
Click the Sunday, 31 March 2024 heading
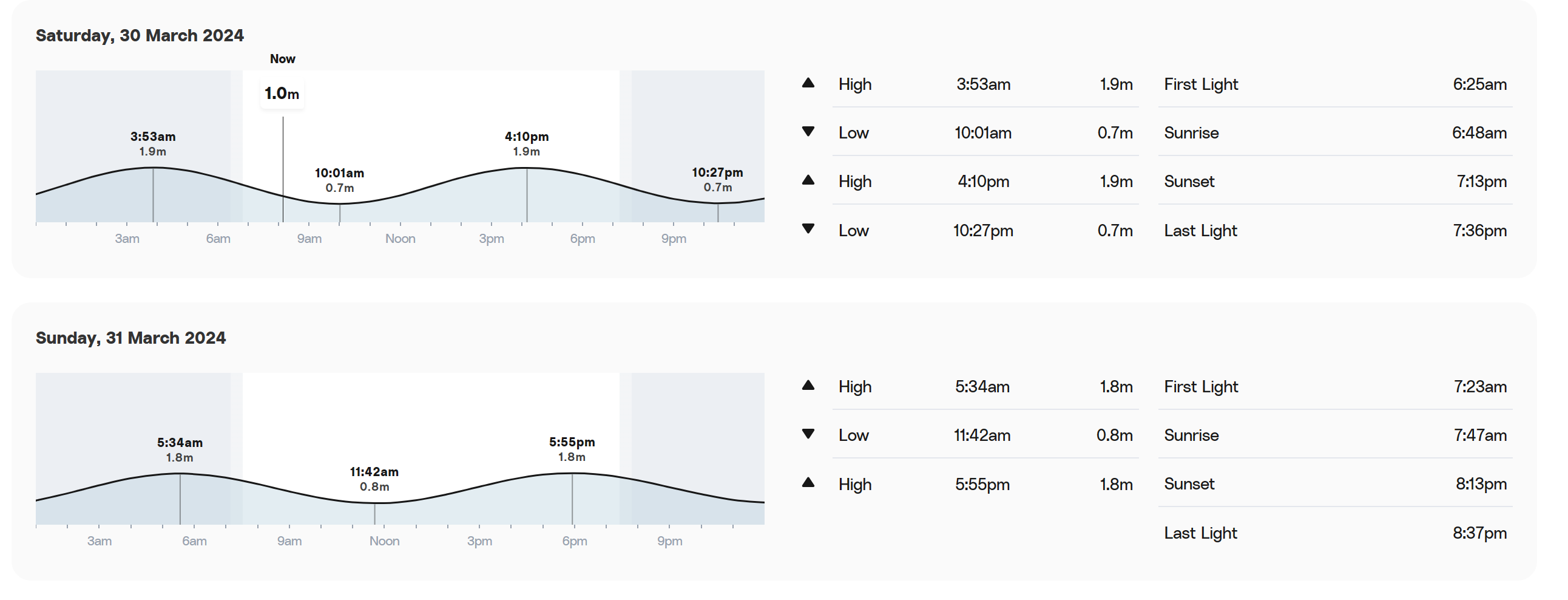pos(130,338)
